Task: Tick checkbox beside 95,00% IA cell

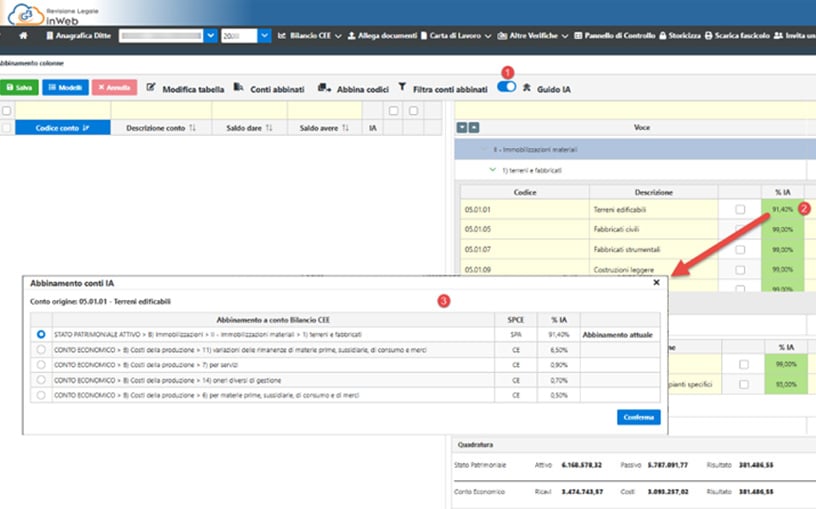Action: [x=744, y=384]
